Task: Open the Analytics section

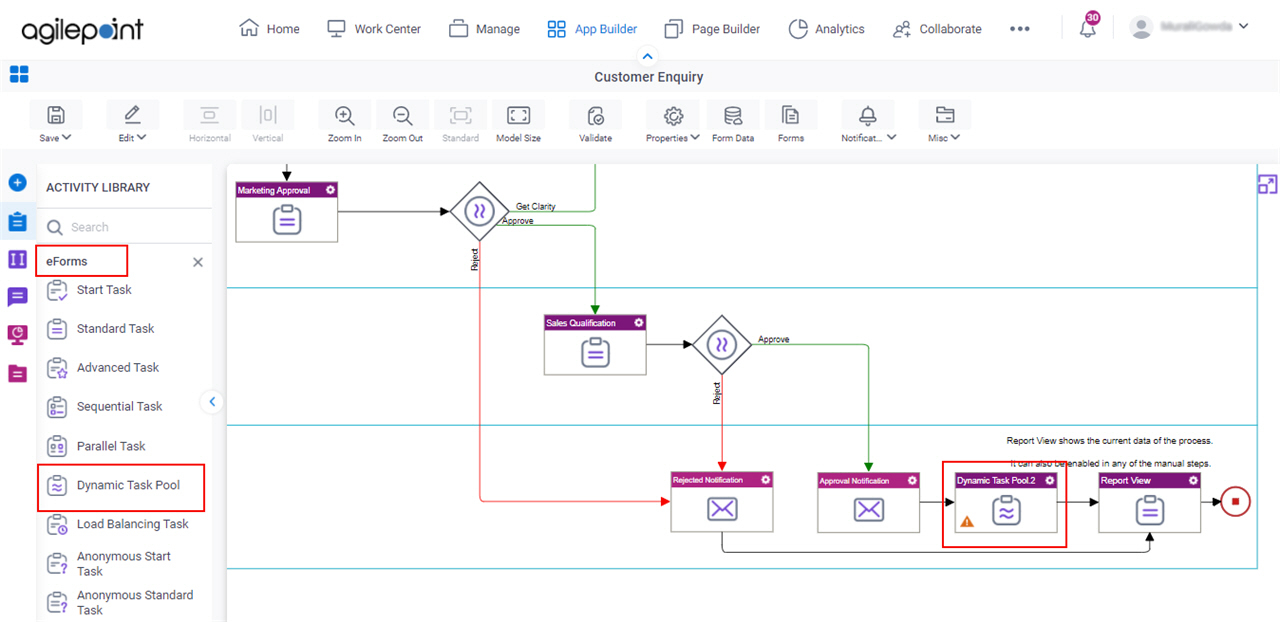Action: [x=826, y=29]
